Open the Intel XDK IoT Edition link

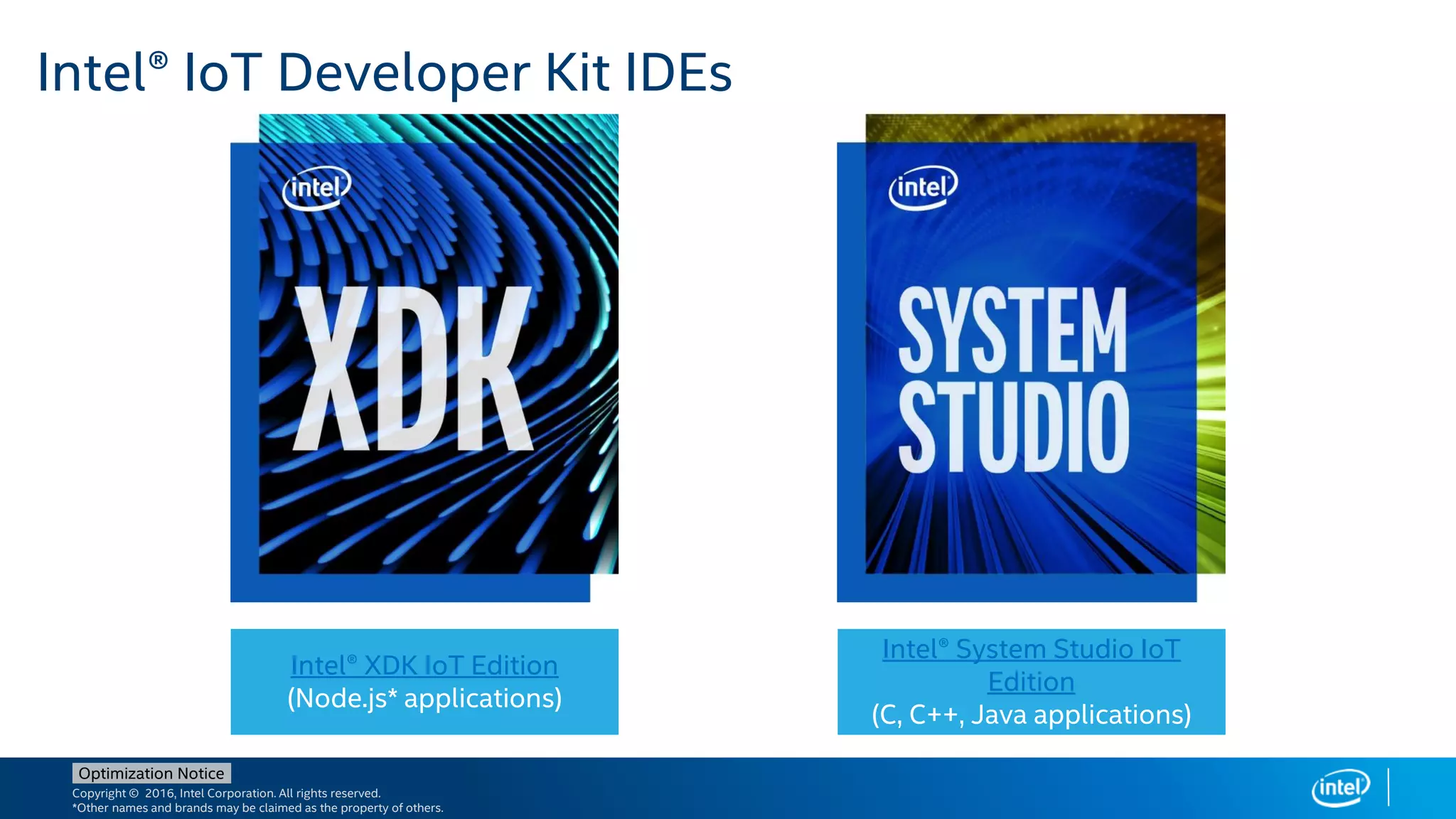pyautogui.click(x=424, y=665)
